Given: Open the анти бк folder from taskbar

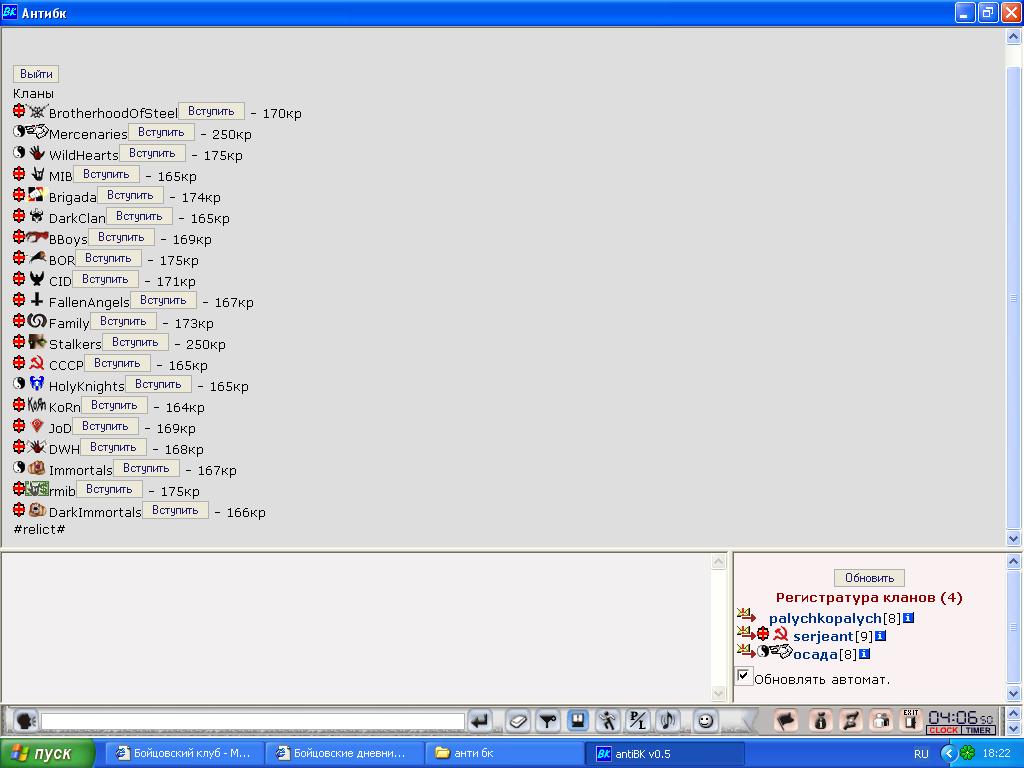Looking at the screenshot, I should [x=504, y=754].
